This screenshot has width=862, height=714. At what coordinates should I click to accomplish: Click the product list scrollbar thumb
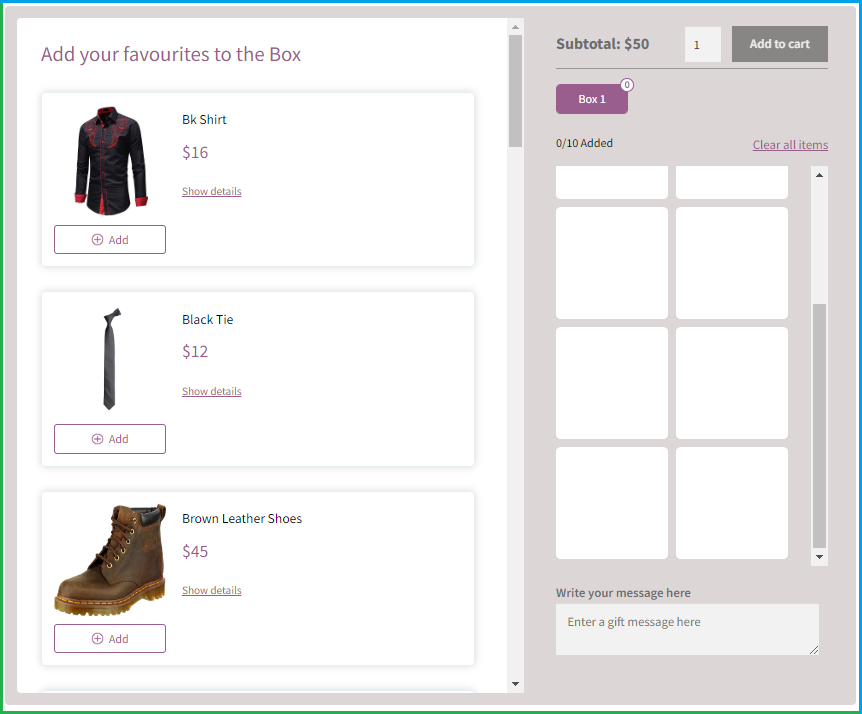[x=515, y=91]
